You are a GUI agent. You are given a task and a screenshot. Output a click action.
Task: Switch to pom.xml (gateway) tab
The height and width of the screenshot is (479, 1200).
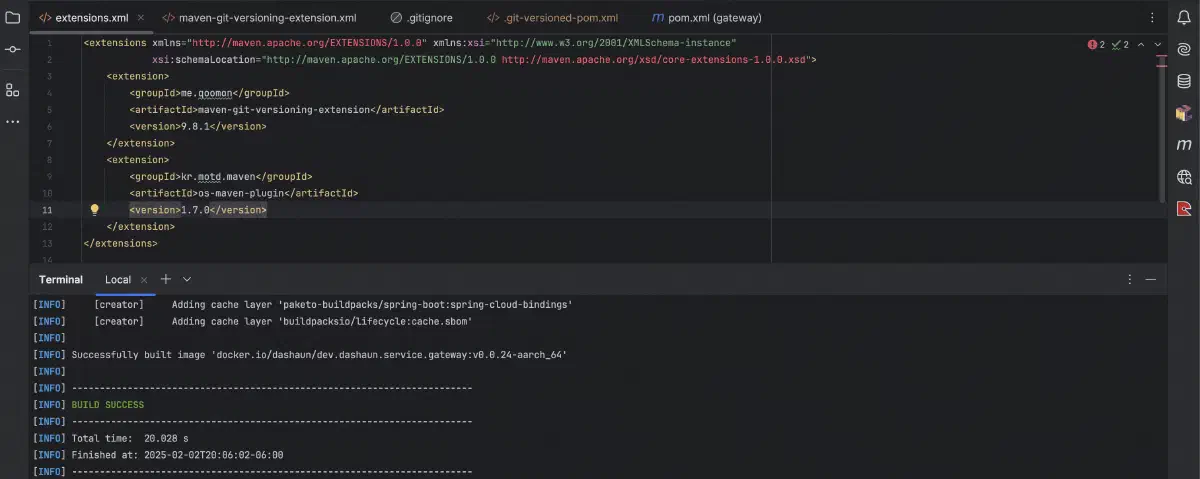pyautogui.click(x=707, y=18)
